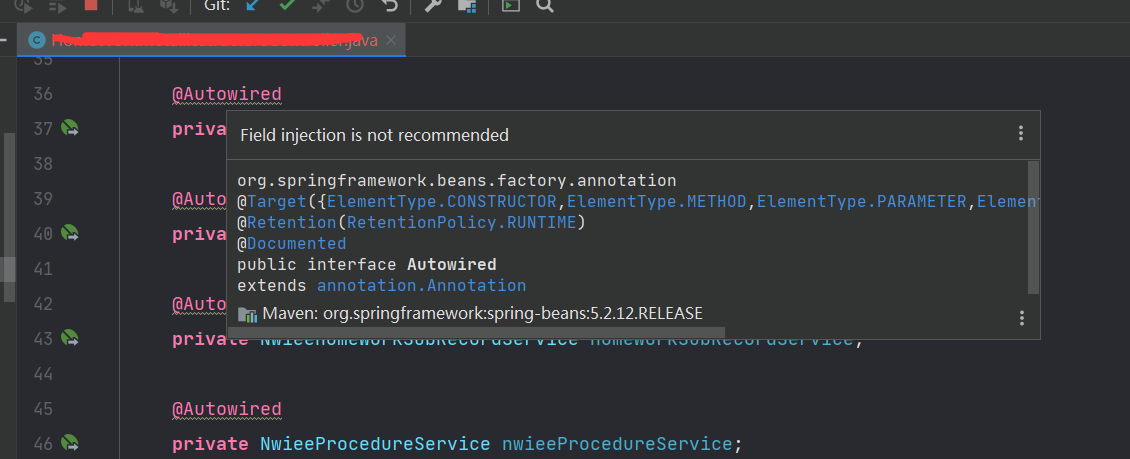
Task: Click the profiler run icon
Action: click(x=58, y=6)
